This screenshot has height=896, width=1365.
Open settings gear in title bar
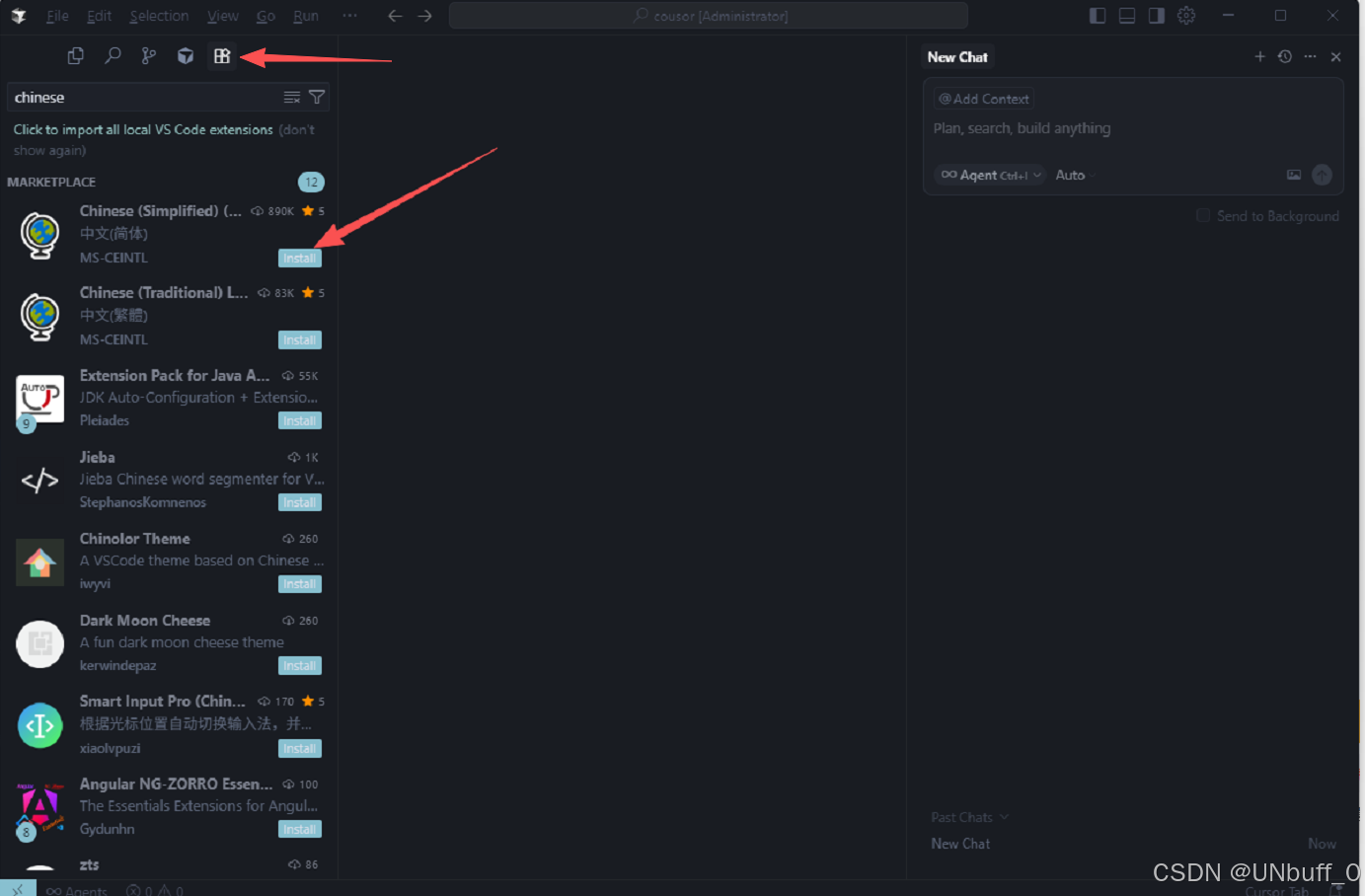click(x=1186, y=16)
